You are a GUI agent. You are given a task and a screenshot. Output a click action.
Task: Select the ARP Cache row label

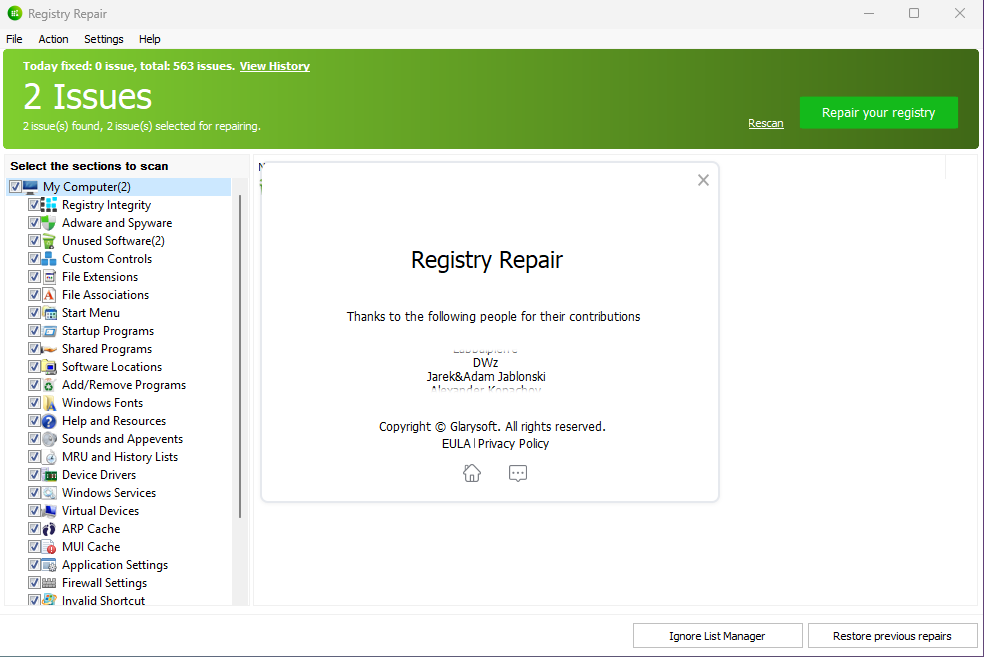tap(91, 529)
